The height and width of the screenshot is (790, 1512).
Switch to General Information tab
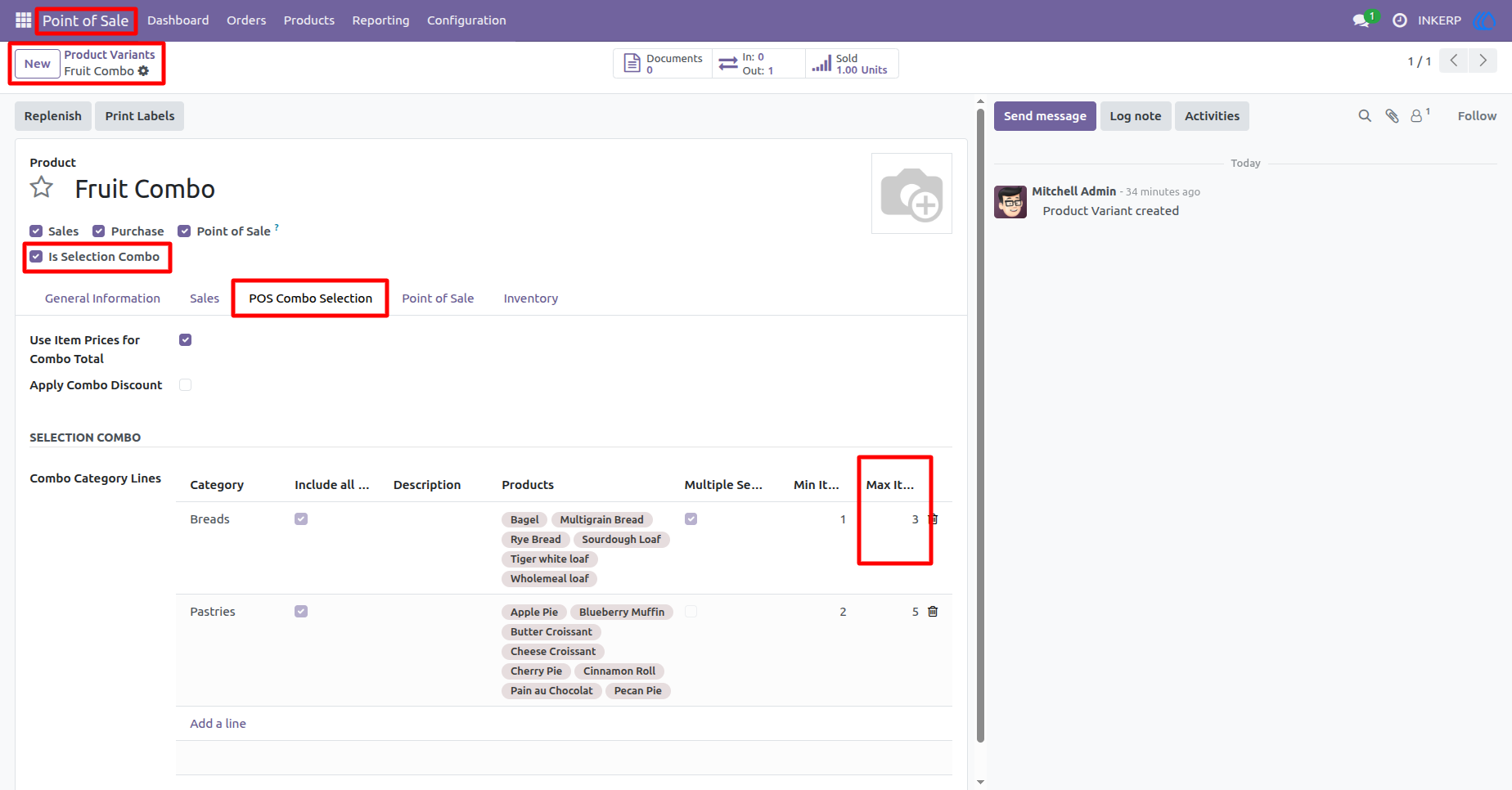[x=102, y=298]
